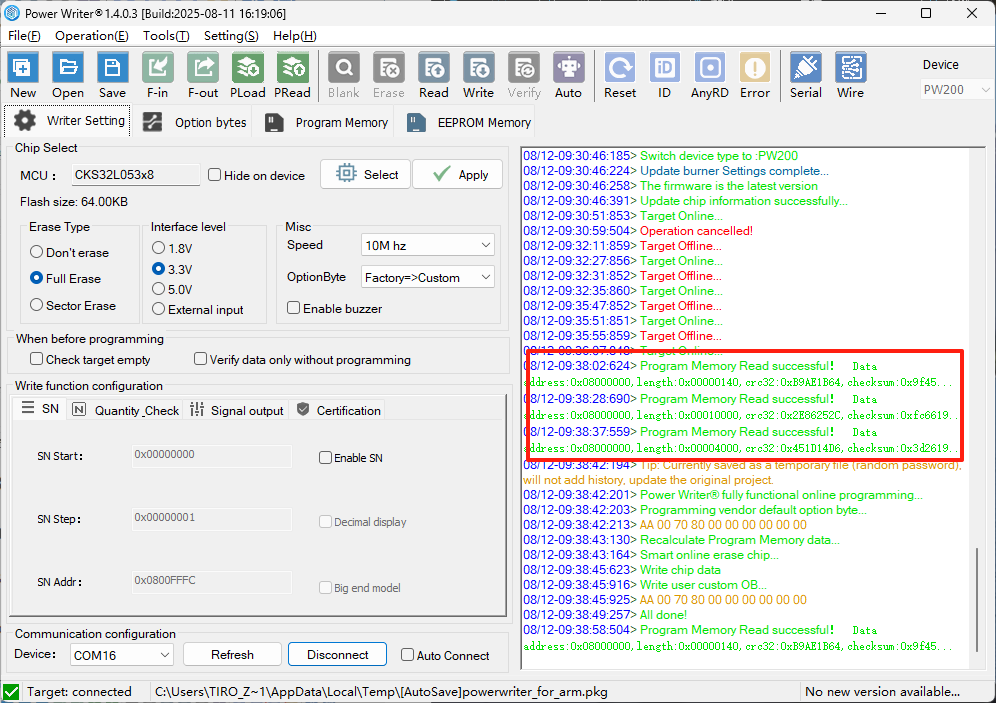Open the Serial tool icon
Image resolution: width=996 pixels, height=703 pixels.
805,75
